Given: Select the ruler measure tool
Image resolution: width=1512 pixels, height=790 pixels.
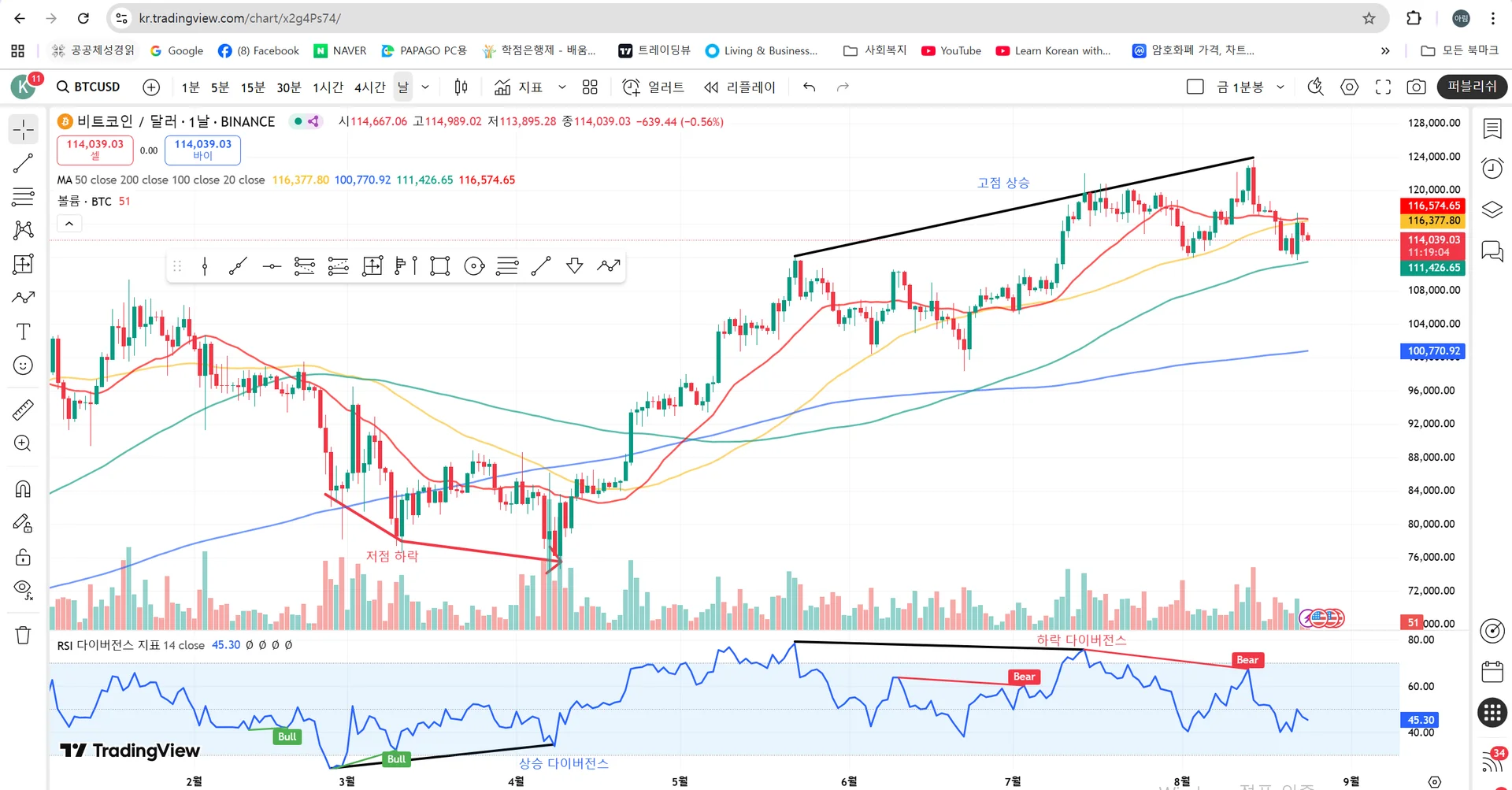Looking at the screenshot, I should coord(23,410).
